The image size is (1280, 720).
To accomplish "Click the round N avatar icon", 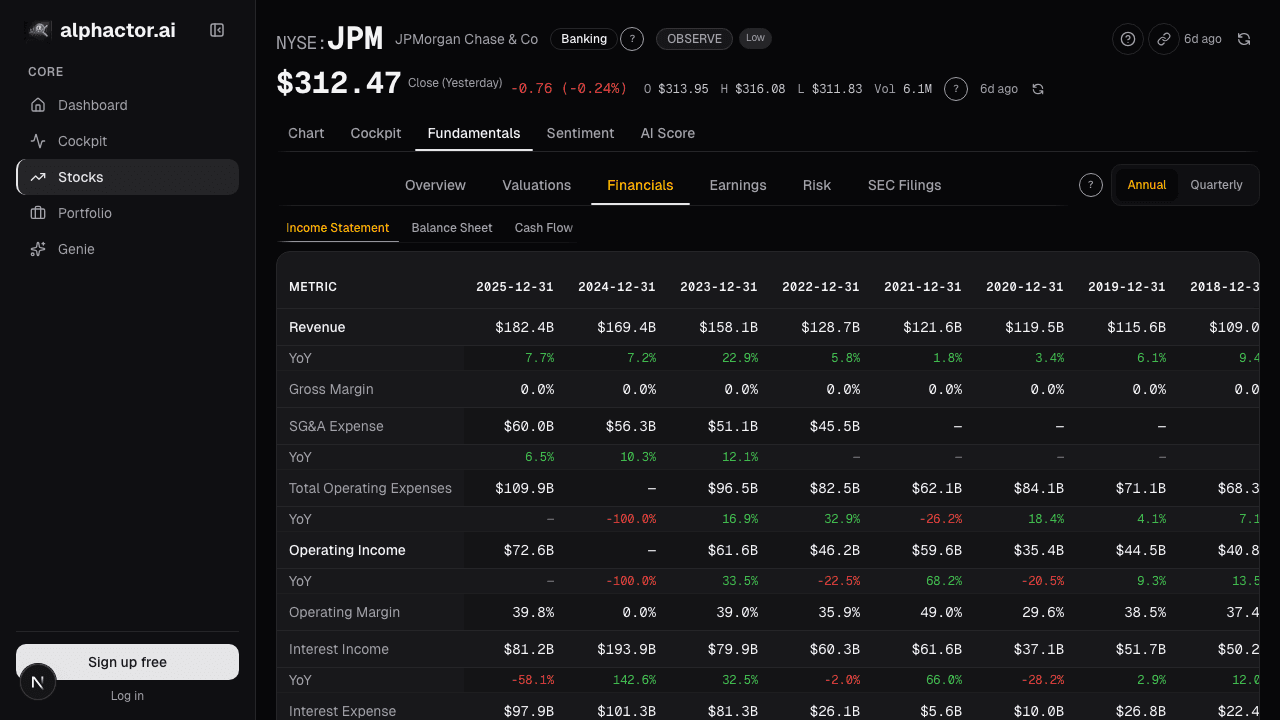I will click(38, 682).
